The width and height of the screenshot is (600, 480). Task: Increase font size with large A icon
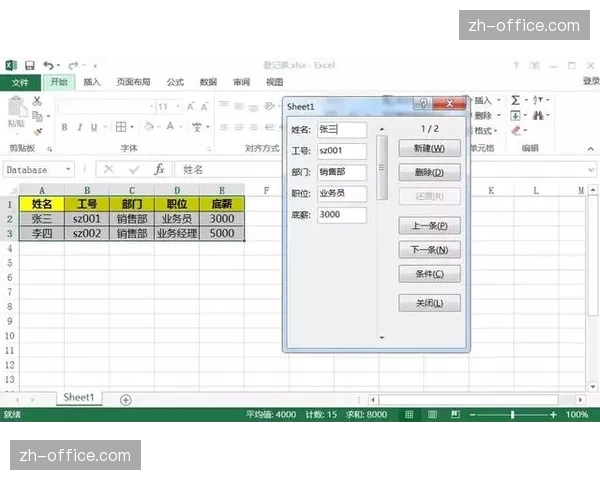coord(190,107)
